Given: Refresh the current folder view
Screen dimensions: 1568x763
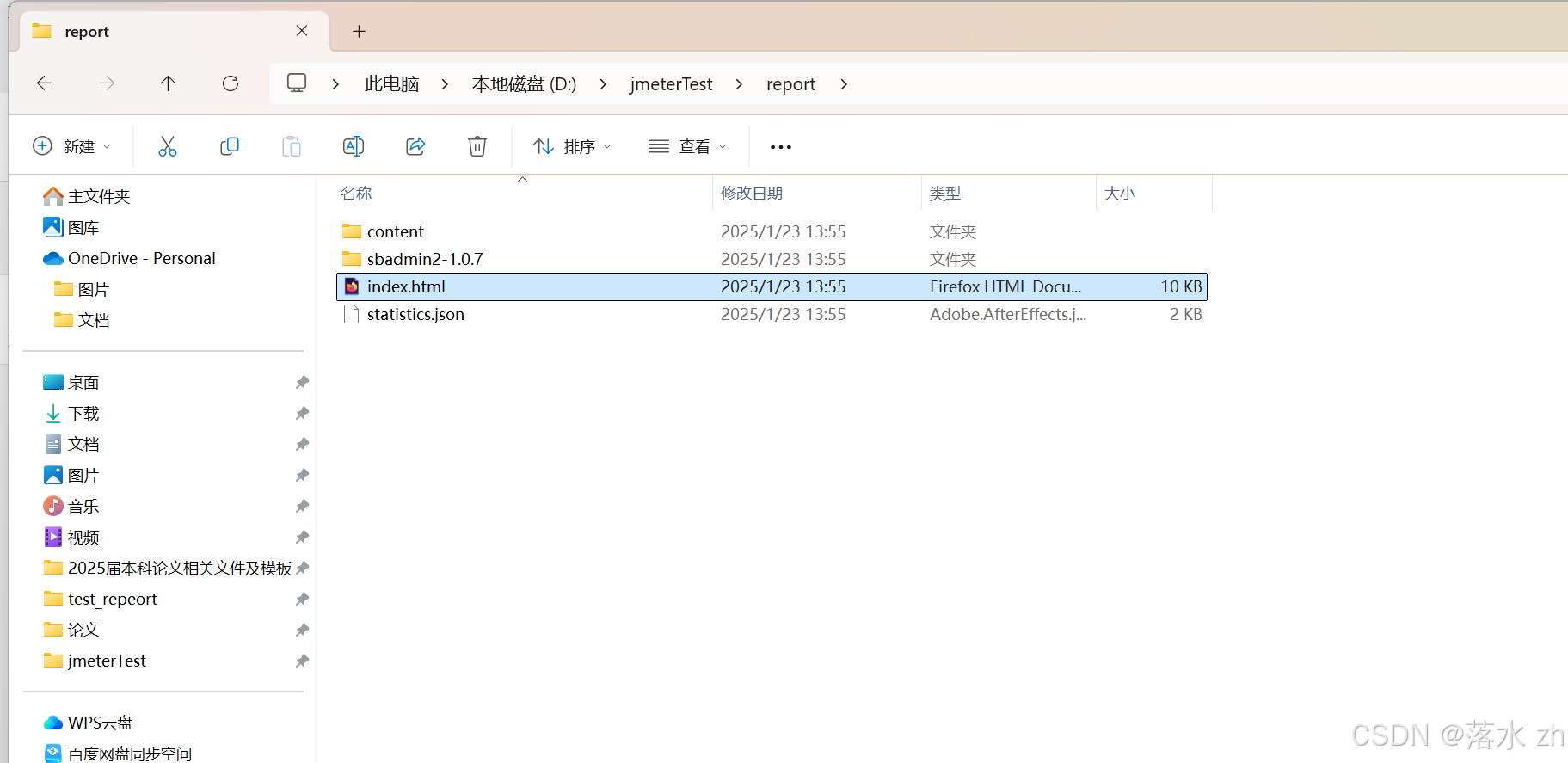Looking at the screenshot, I should [231, 83].
